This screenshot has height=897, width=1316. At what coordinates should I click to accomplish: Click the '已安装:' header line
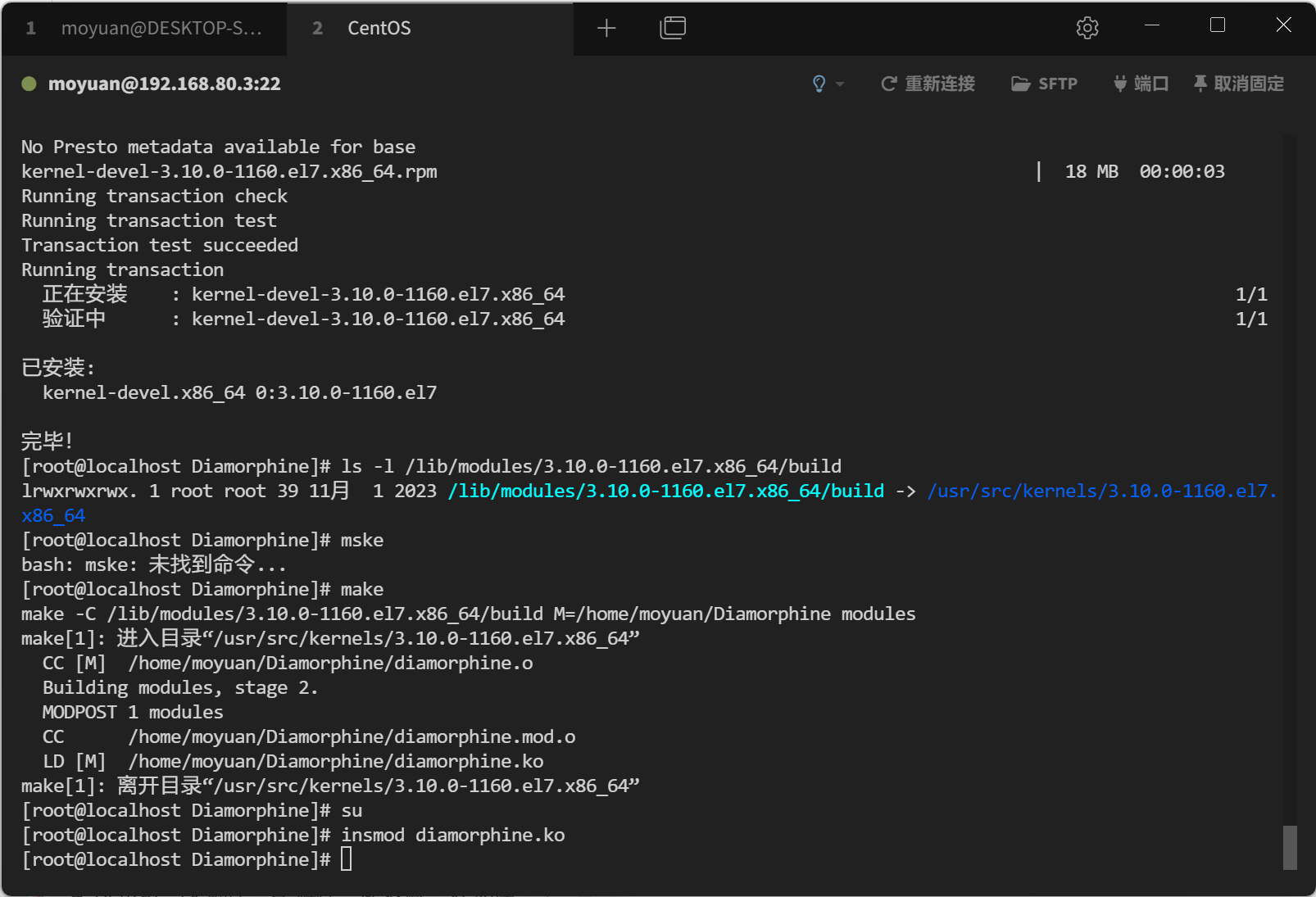coord(58,368)
